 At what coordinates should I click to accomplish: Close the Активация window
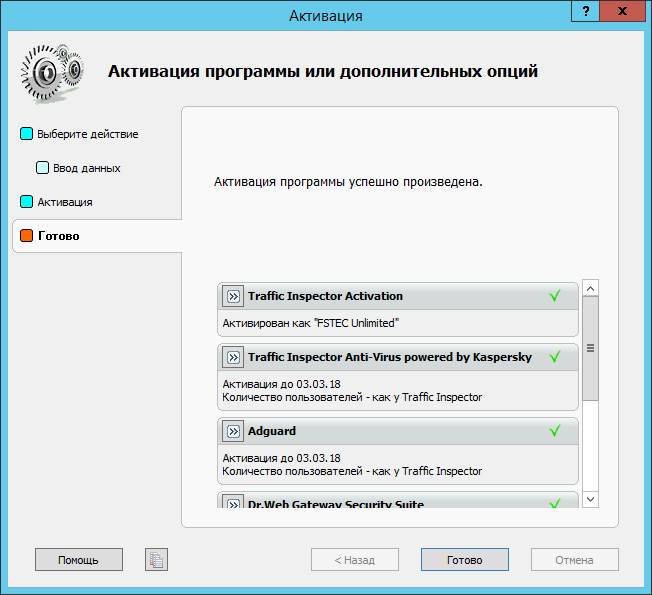point(622,11)
